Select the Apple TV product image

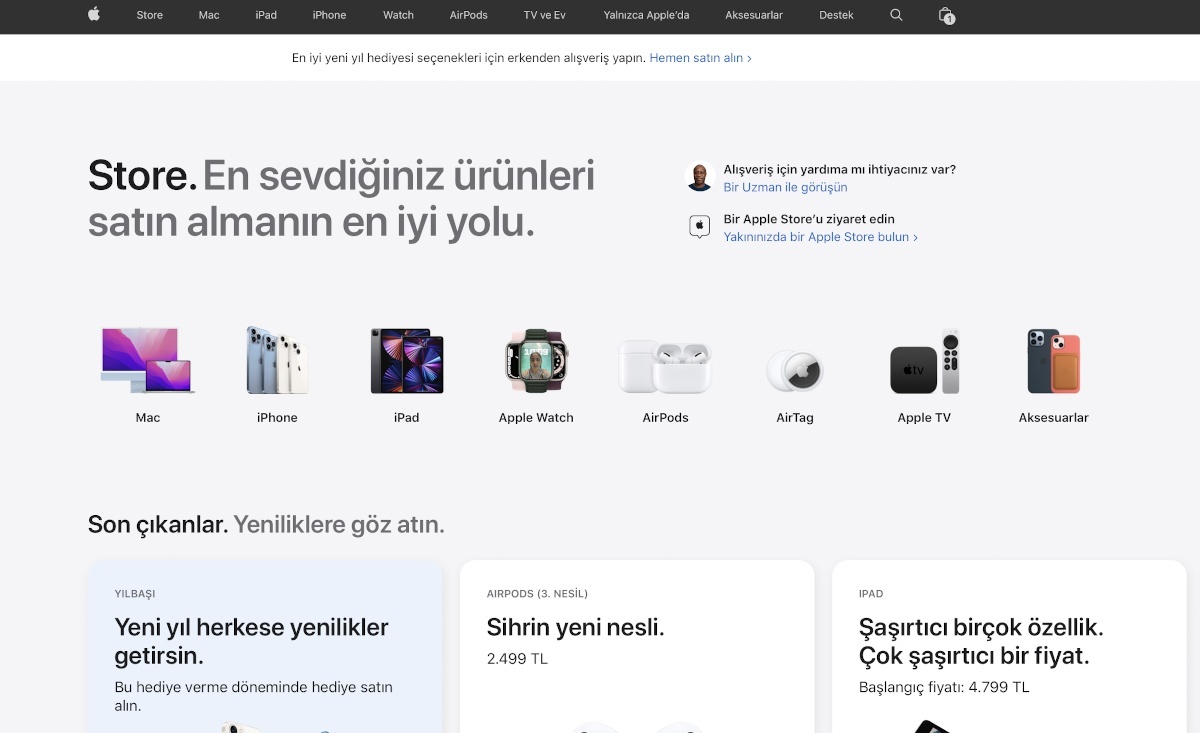point(924,362)
